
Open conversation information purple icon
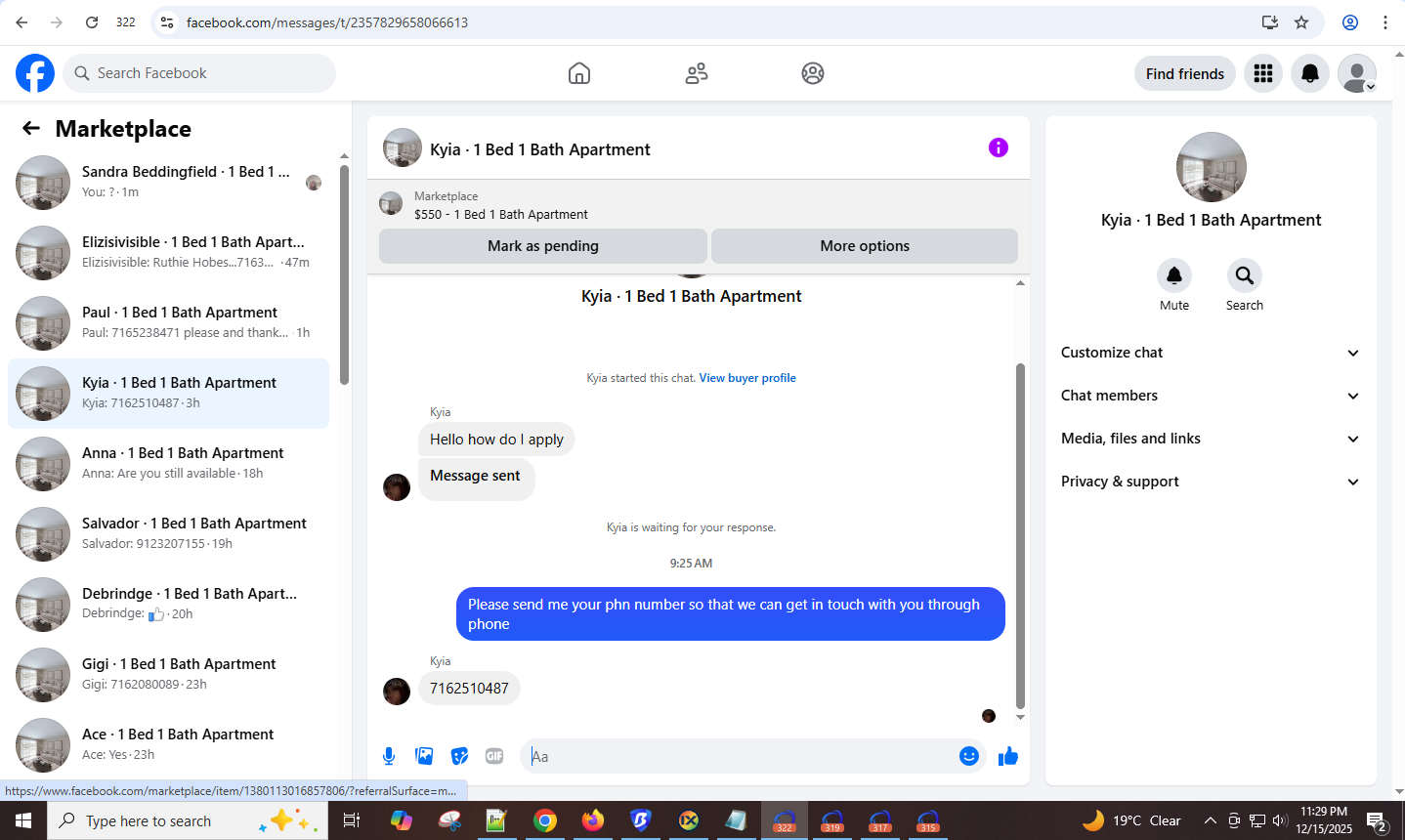tap(998, 147)
